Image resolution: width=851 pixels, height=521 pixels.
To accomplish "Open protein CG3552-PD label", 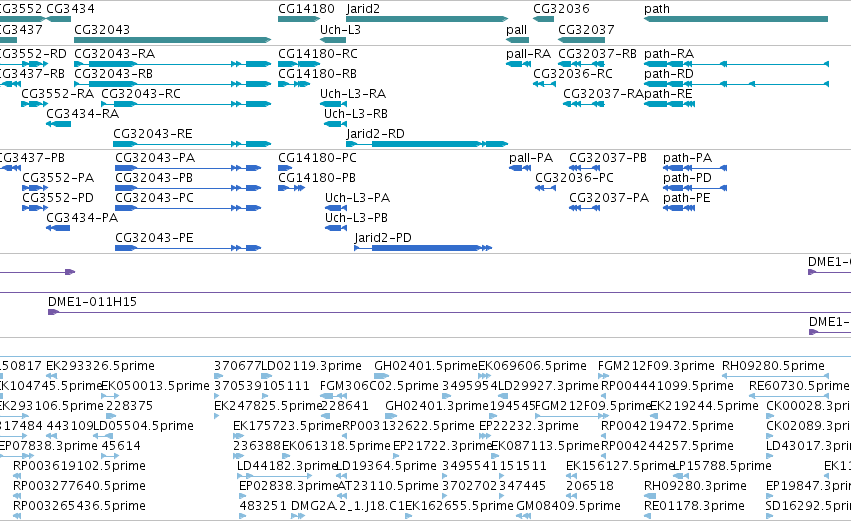I will (x=58, y=198).
